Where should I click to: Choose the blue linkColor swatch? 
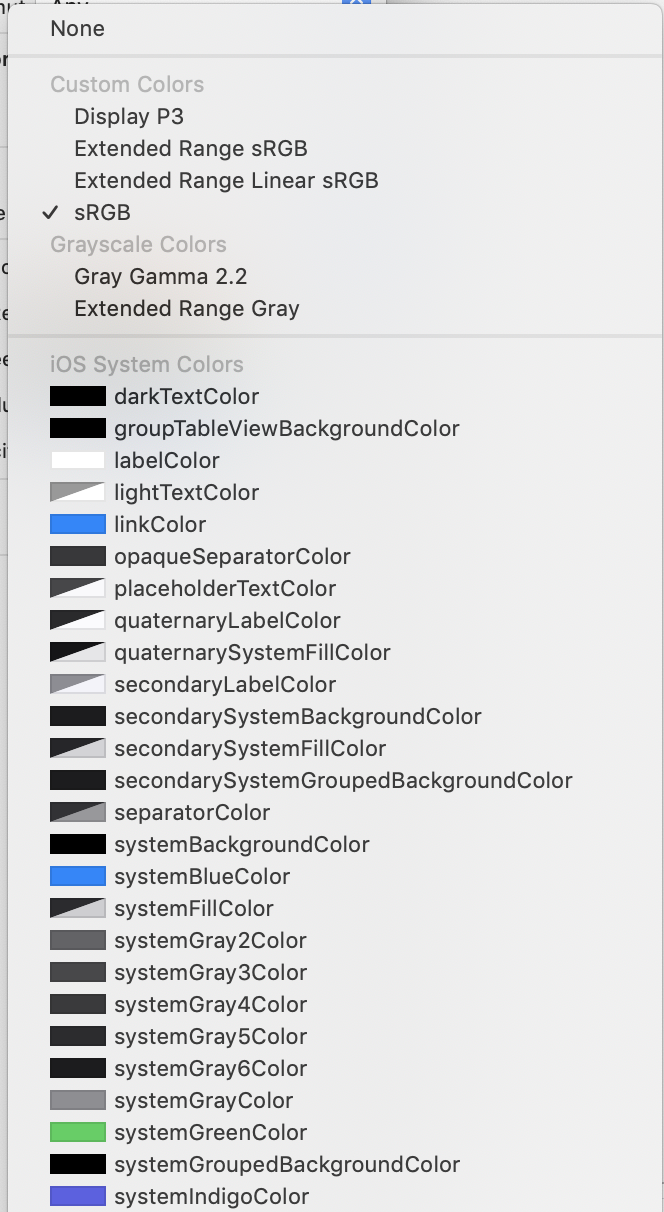[78, 525]
